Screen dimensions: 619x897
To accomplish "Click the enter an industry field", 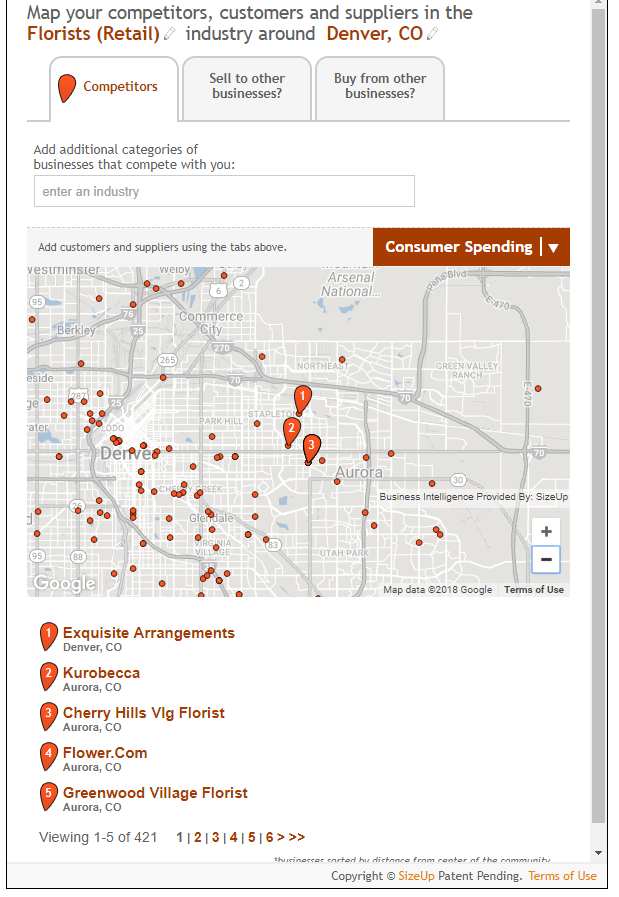I will pos(224,191).
